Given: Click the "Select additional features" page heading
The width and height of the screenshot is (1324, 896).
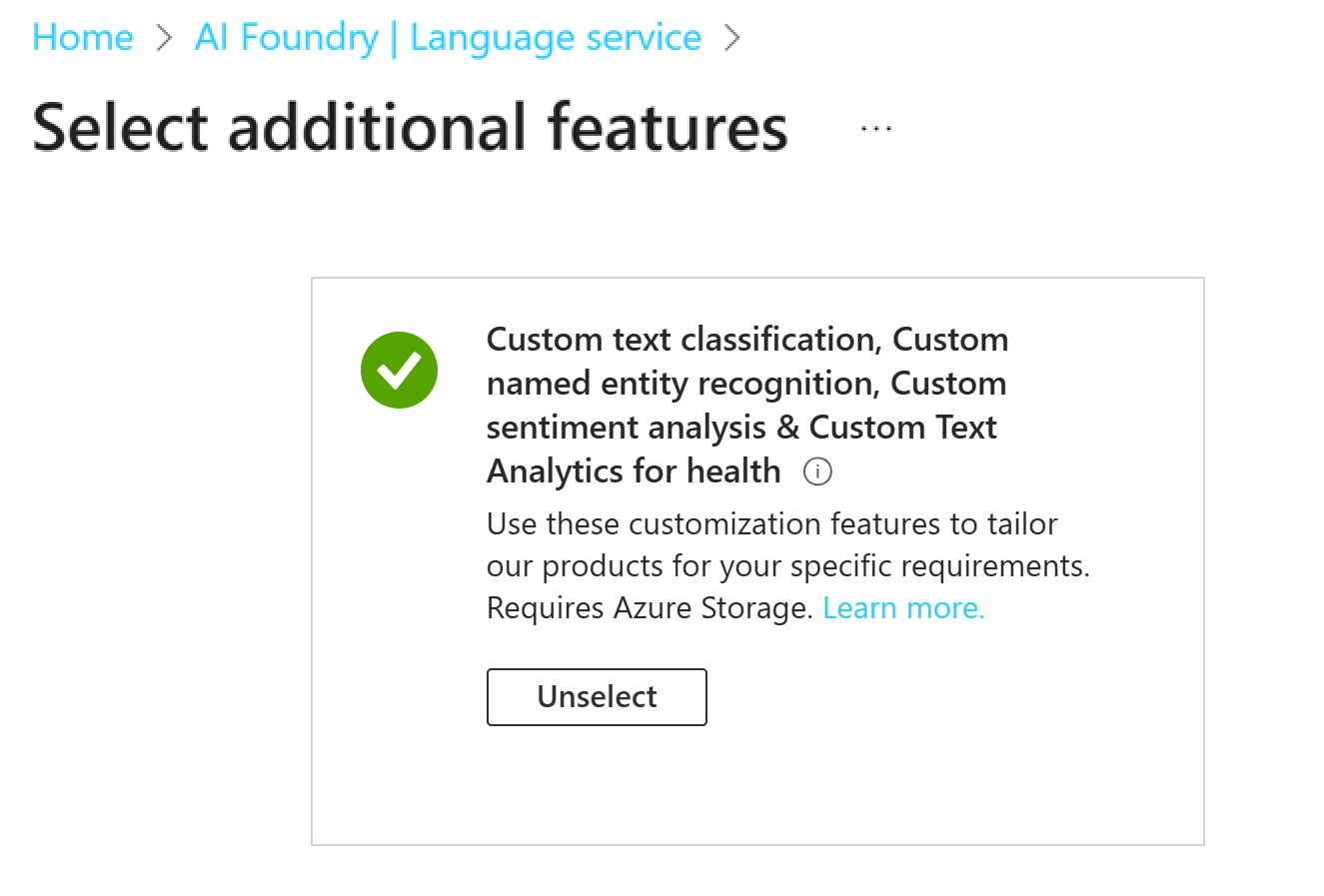Looking at the screenshot, I should [x=410, y=127].
